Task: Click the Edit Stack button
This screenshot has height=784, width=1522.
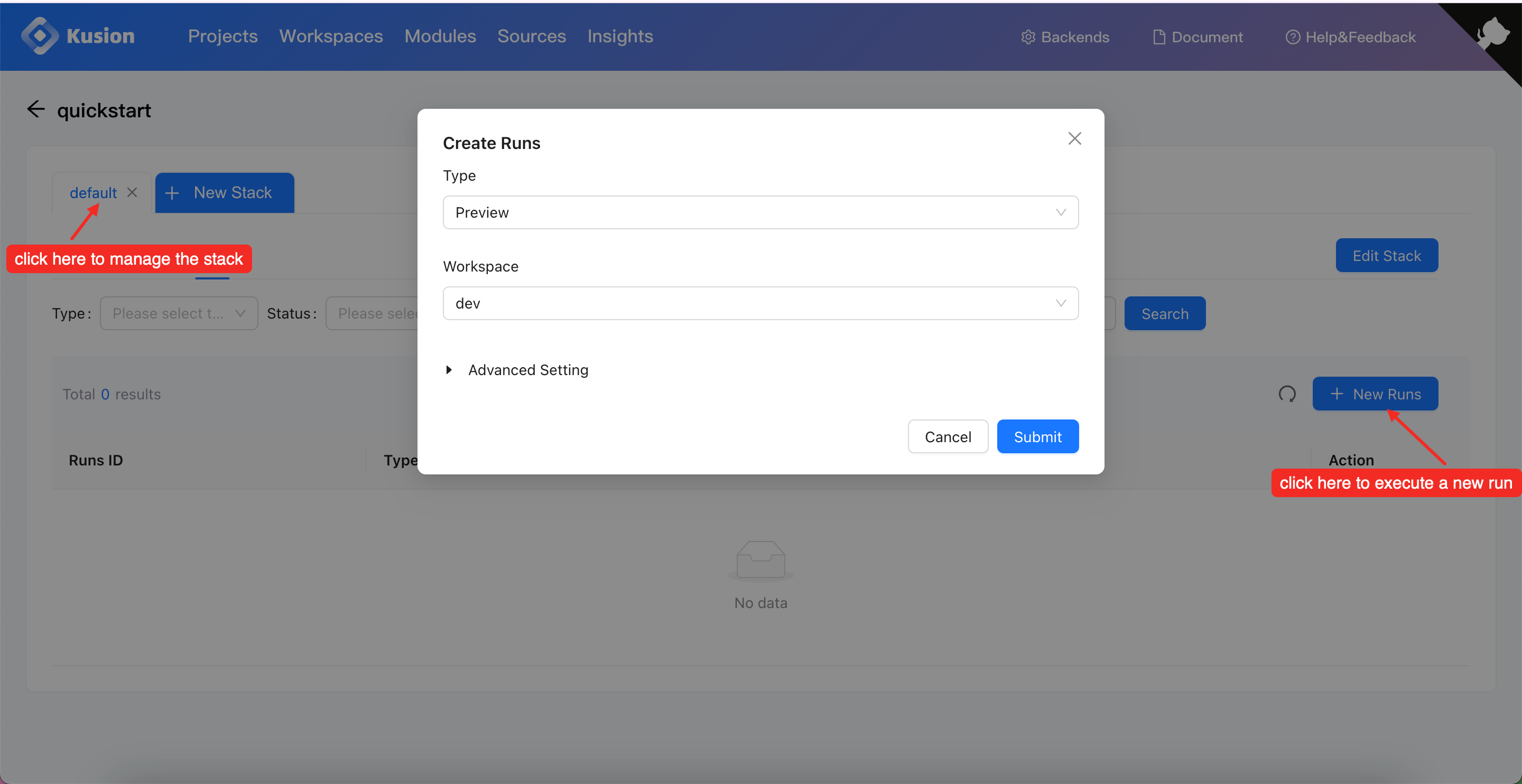Action: pos(1387,255)
